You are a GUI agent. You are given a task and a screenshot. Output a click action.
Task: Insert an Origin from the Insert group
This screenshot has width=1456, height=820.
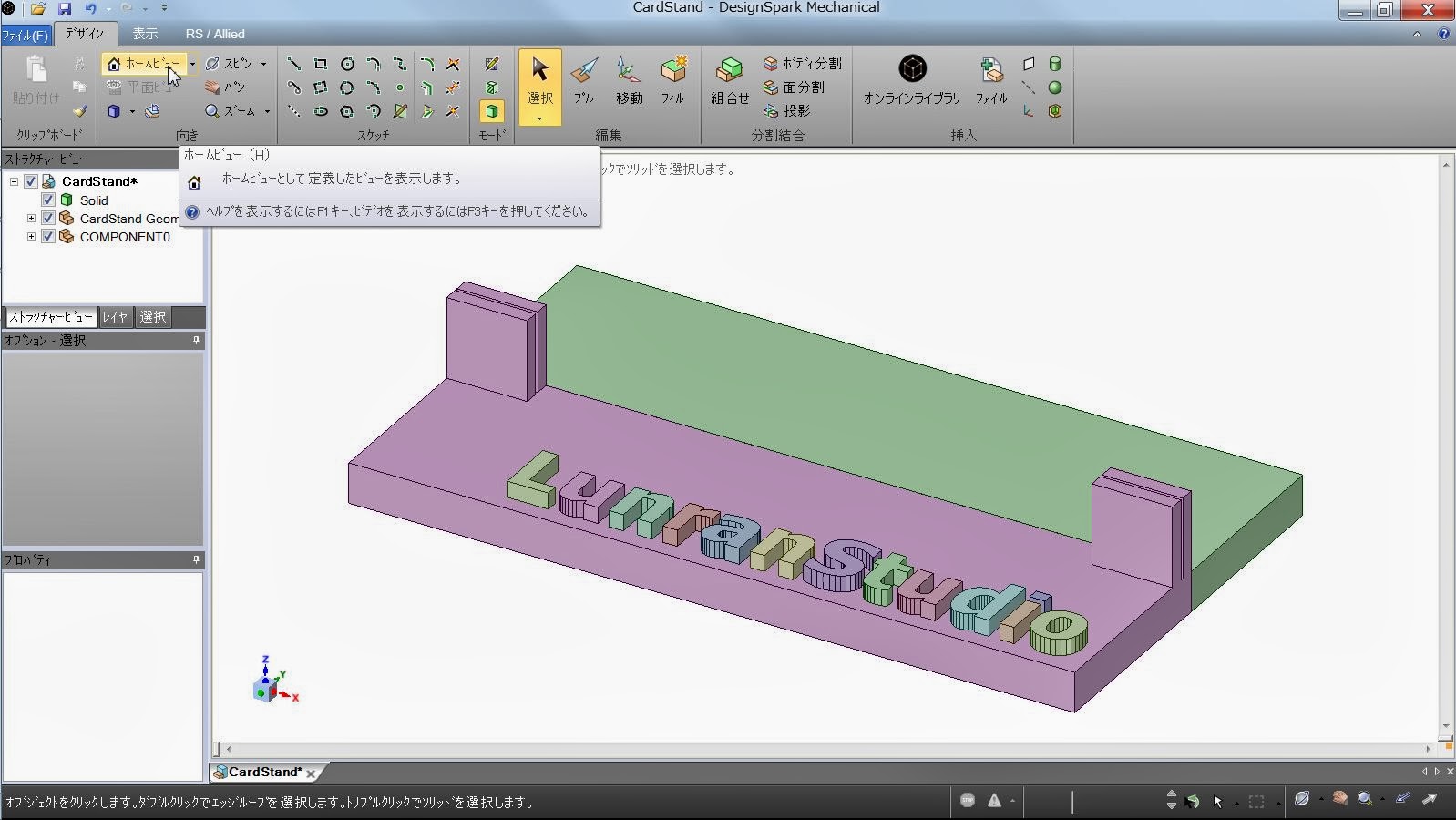pos(1029,111)
